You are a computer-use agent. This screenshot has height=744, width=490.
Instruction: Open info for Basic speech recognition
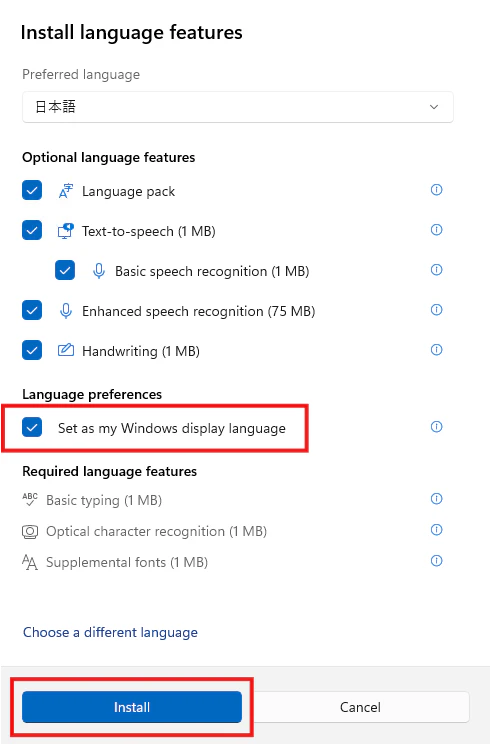point(436,270)
